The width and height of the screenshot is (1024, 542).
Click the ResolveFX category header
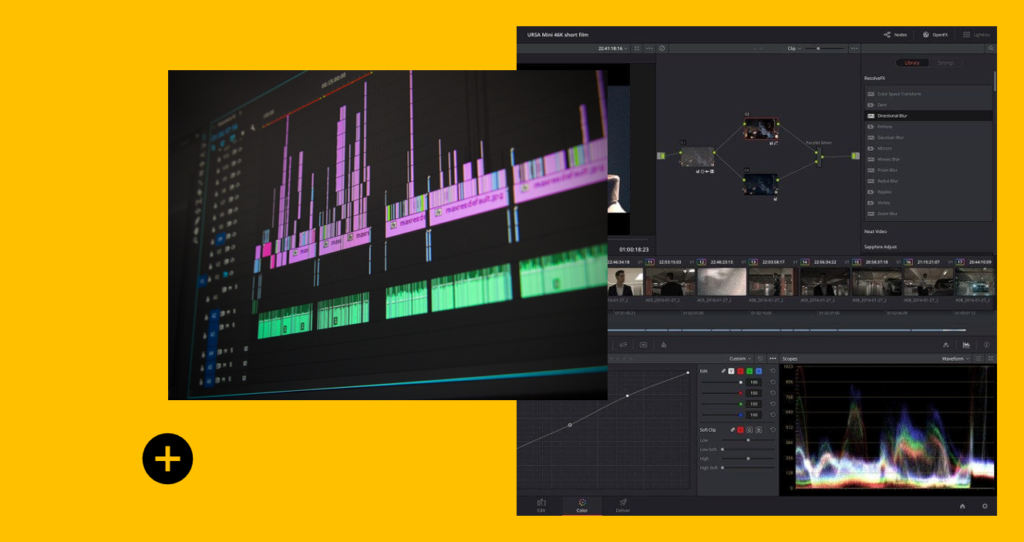874,78
